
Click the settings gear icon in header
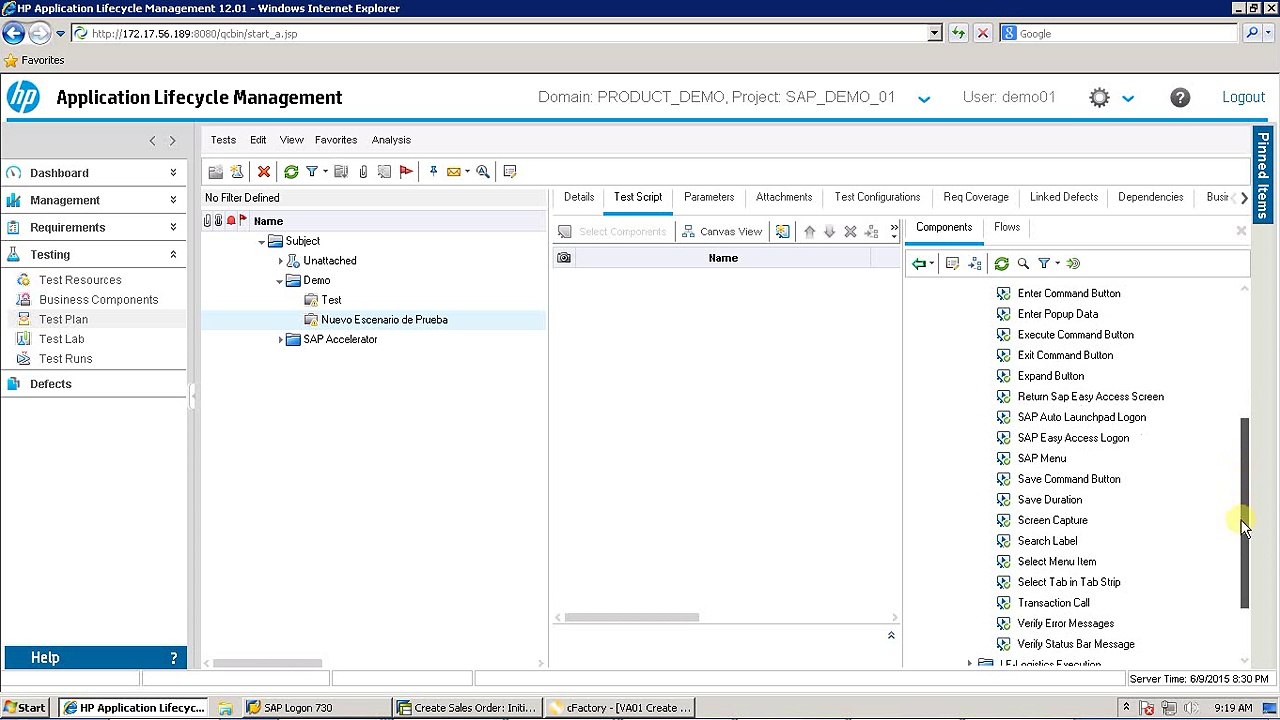(x=1099, y=97)
